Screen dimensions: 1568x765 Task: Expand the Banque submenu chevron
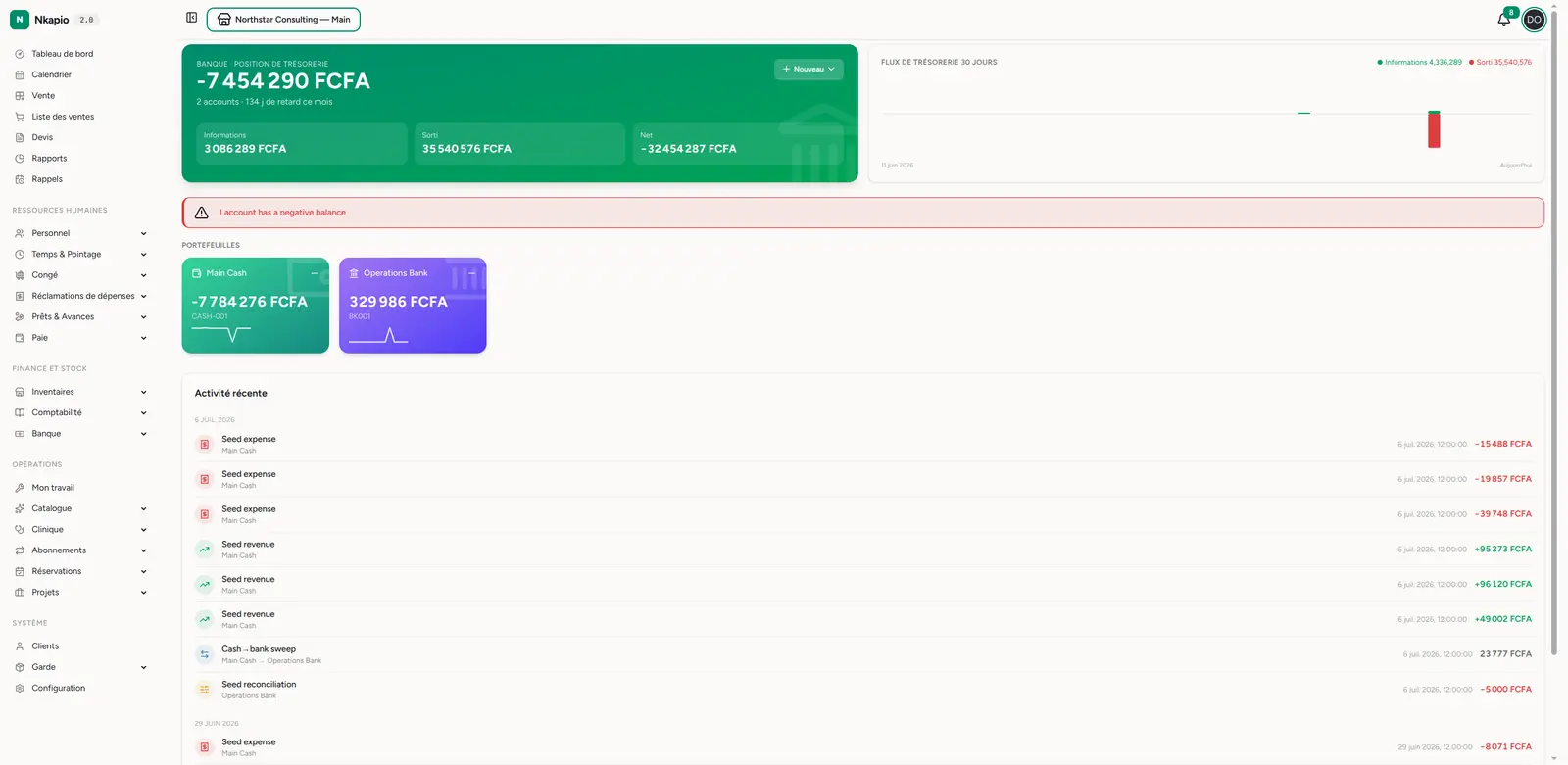(144, 434)
